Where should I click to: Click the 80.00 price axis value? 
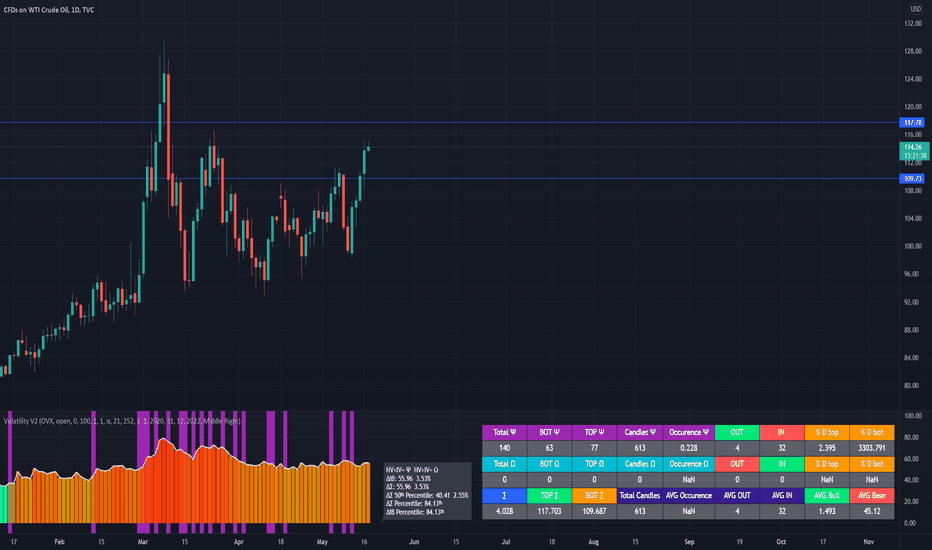(912, 385)
